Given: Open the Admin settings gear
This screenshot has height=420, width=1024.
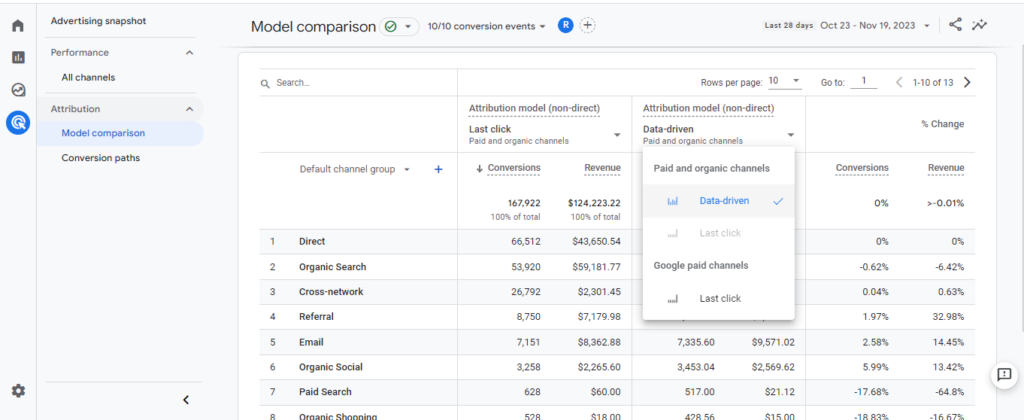Looking at the screenshot, I should [x=18, y=391].
